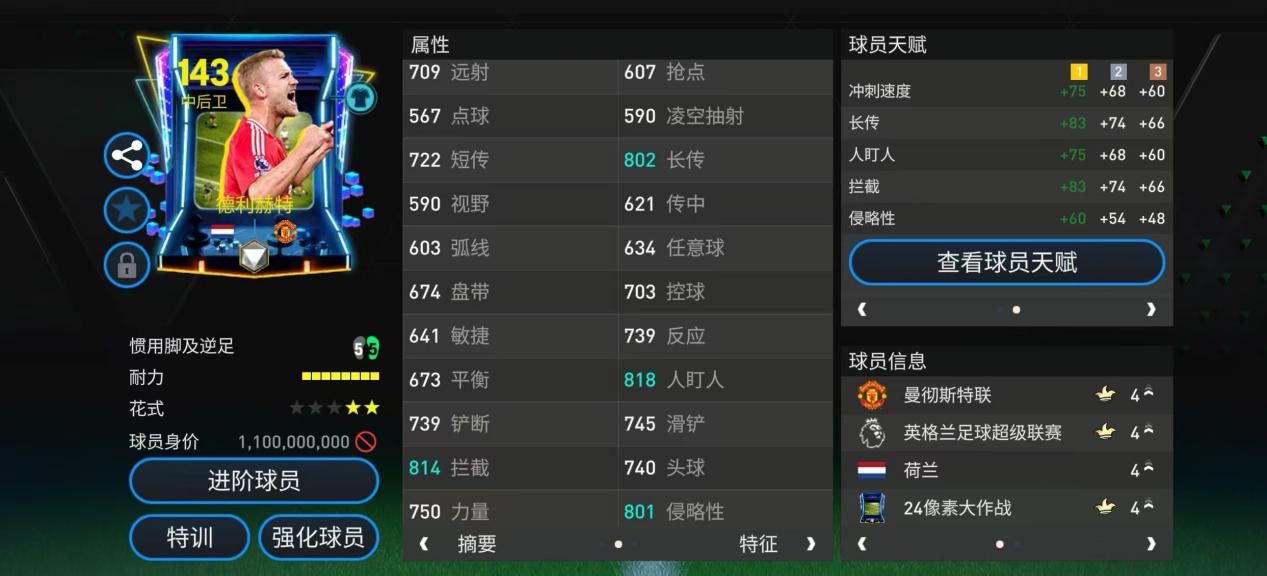The image size is (1267, 576).
Task: Toggle the favorite star icon
Action: pos(127,210)
